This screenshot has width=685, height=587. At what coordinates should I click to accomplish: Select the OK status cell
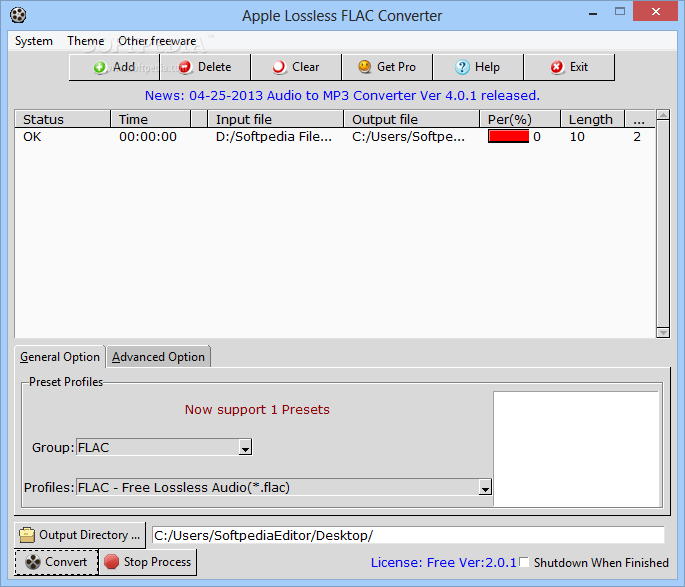pos(32,137)
